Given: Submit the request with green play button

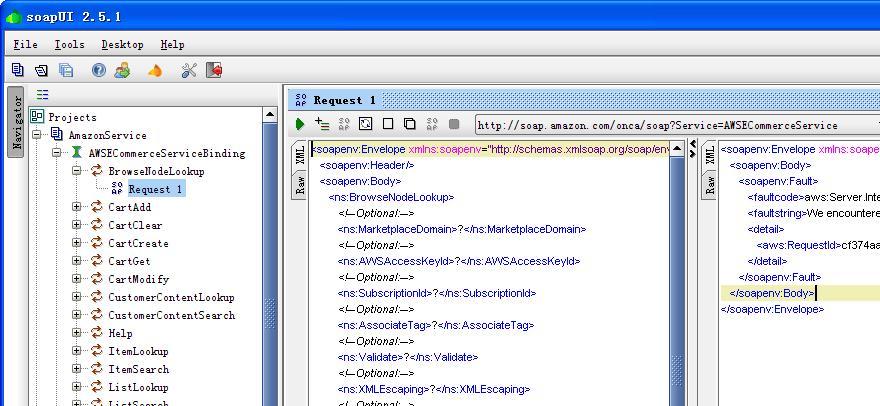Looking at the screenshot, I should tap(300, 124).
